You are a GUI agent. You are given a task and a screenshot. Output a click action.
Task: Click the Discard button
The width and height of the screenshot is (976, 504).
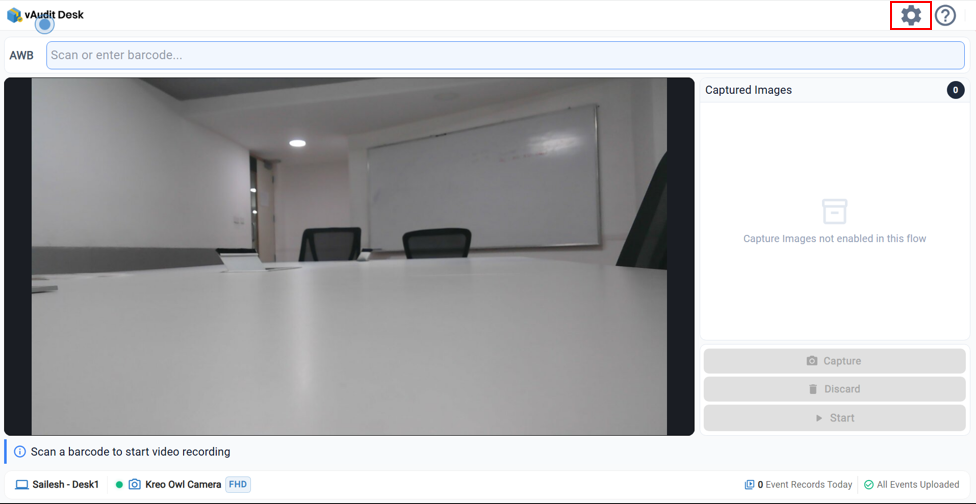point(835,389)
